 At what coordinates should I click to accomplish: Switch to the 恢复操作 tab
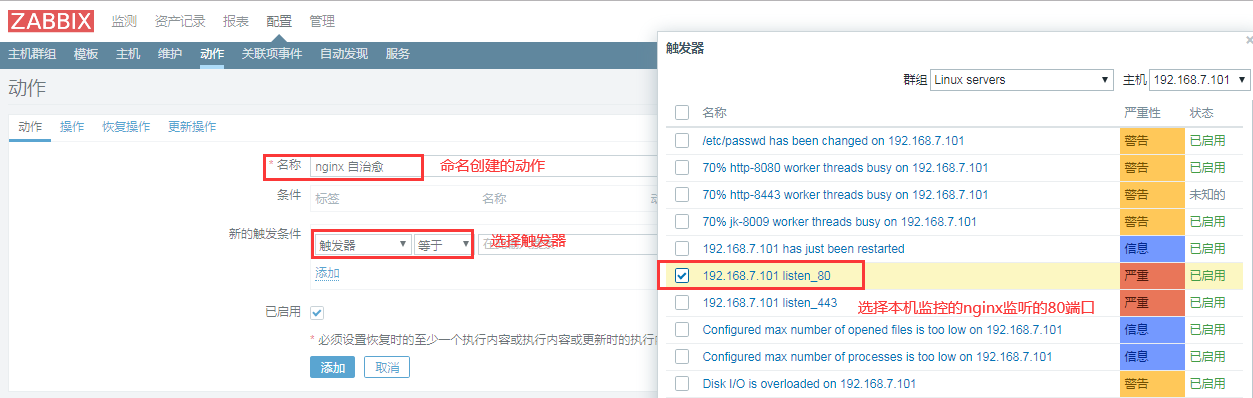pyautogui.click(x=126, y=127)
